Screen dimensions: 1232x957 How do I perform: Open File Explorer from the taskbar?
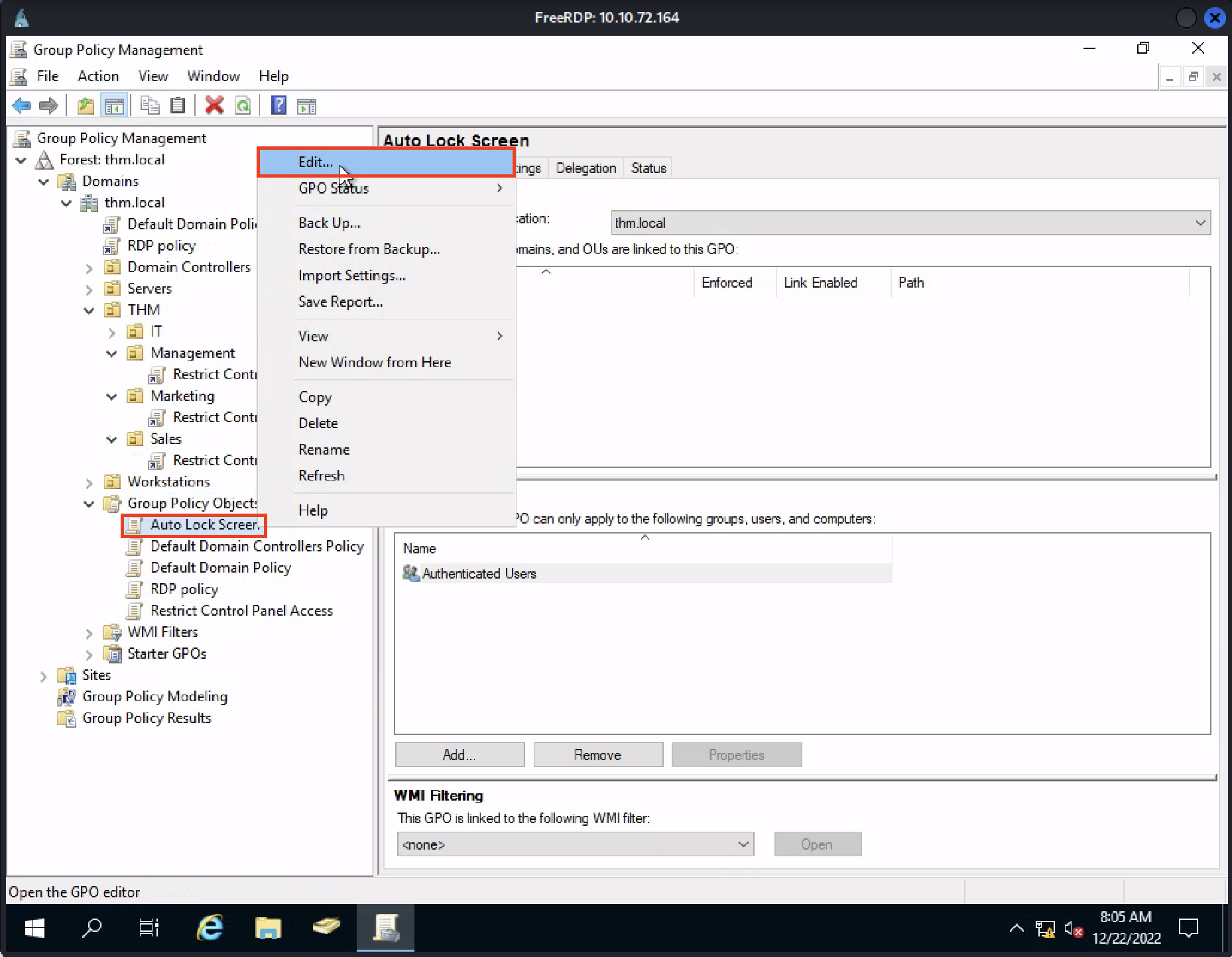[x=268, y=928]
